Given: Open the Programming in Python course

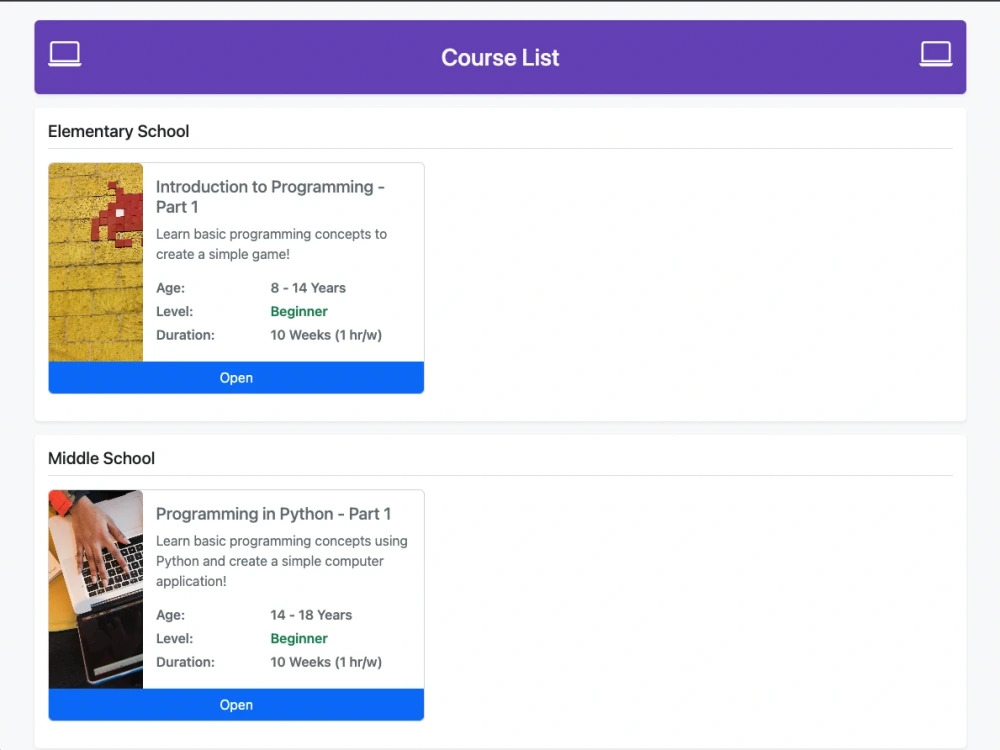Looking at the screenshot, I should click(x=236, y=705).
